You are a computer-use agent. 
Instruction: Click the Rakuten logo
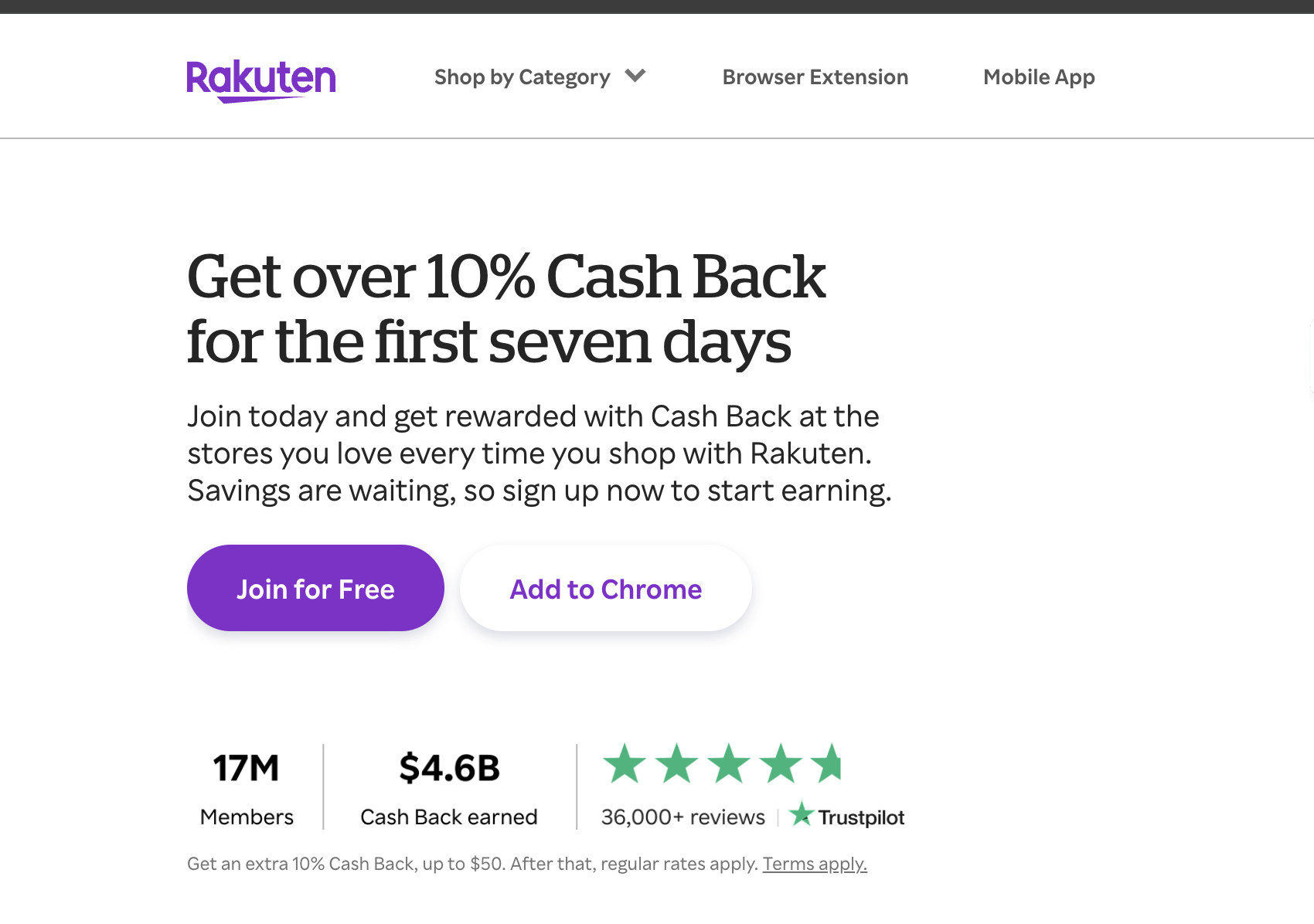tap(261, 80)
